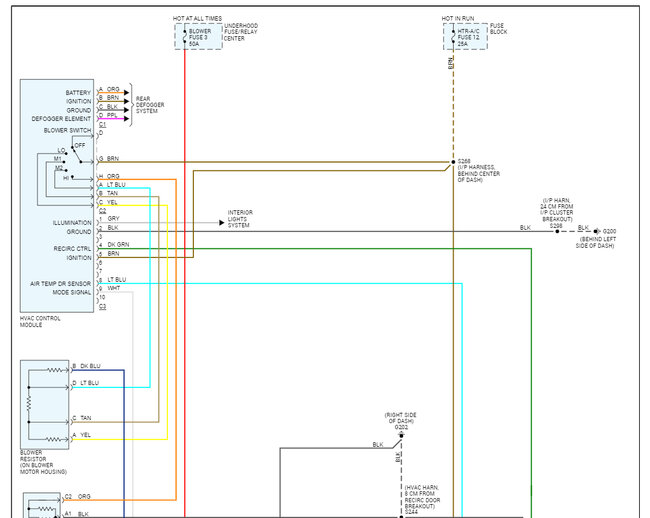Click the OFF switch position label
The height and width of the screenshot is (518, 650).
coord(80,145)
